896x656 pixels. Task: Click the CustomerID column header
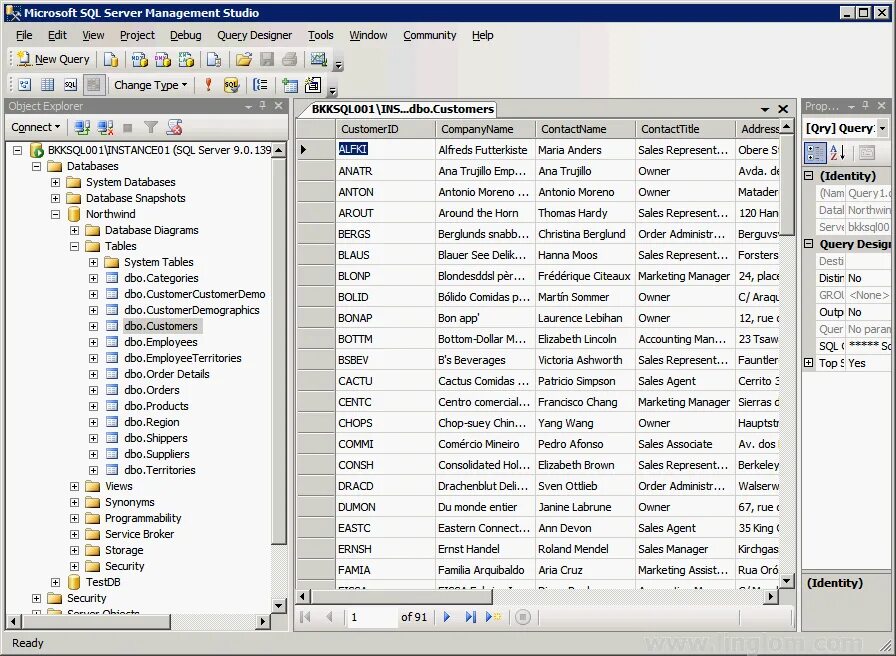tap(385, 129)
